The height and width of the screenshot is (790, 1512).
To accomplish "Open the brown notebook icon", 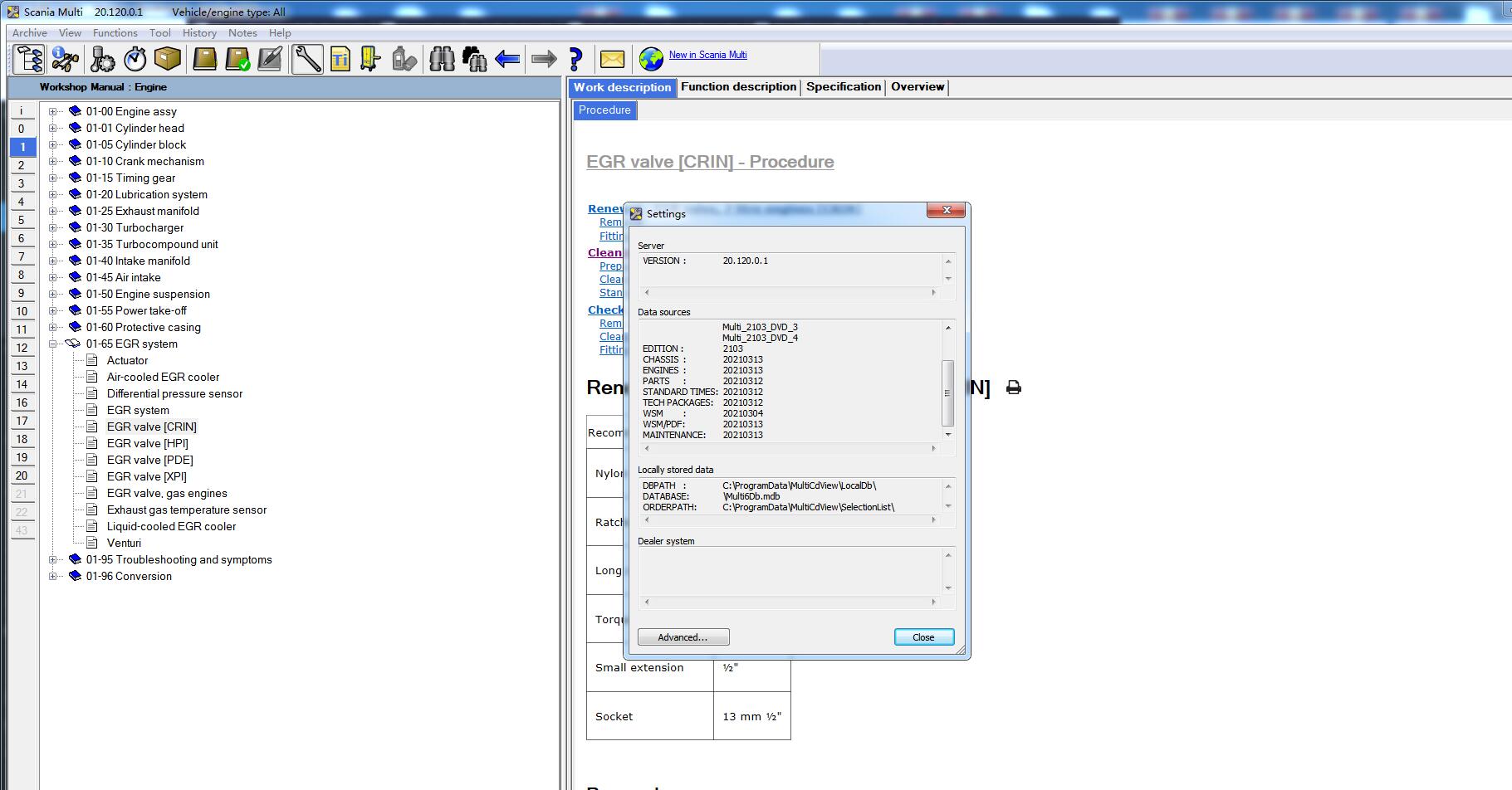I will click(x=205, y=59).
